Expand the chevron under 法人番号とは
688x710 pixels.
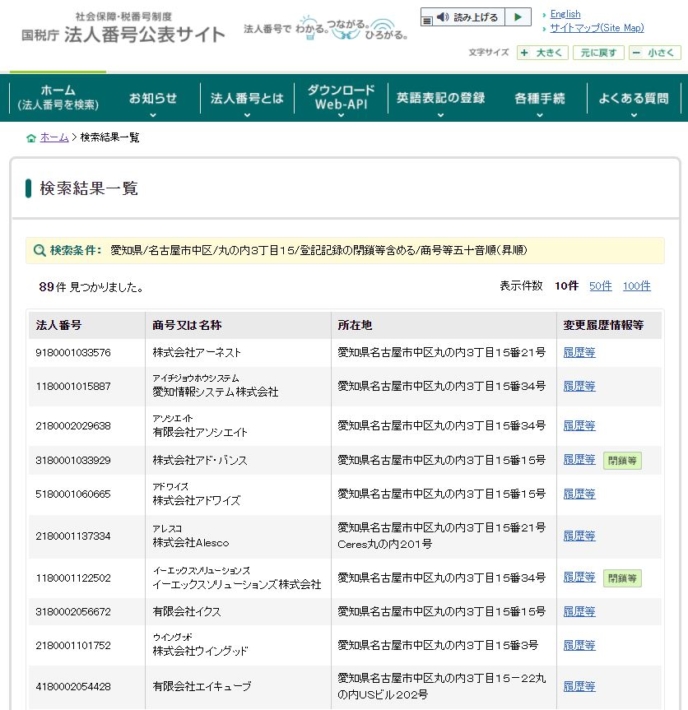[247, 115]
